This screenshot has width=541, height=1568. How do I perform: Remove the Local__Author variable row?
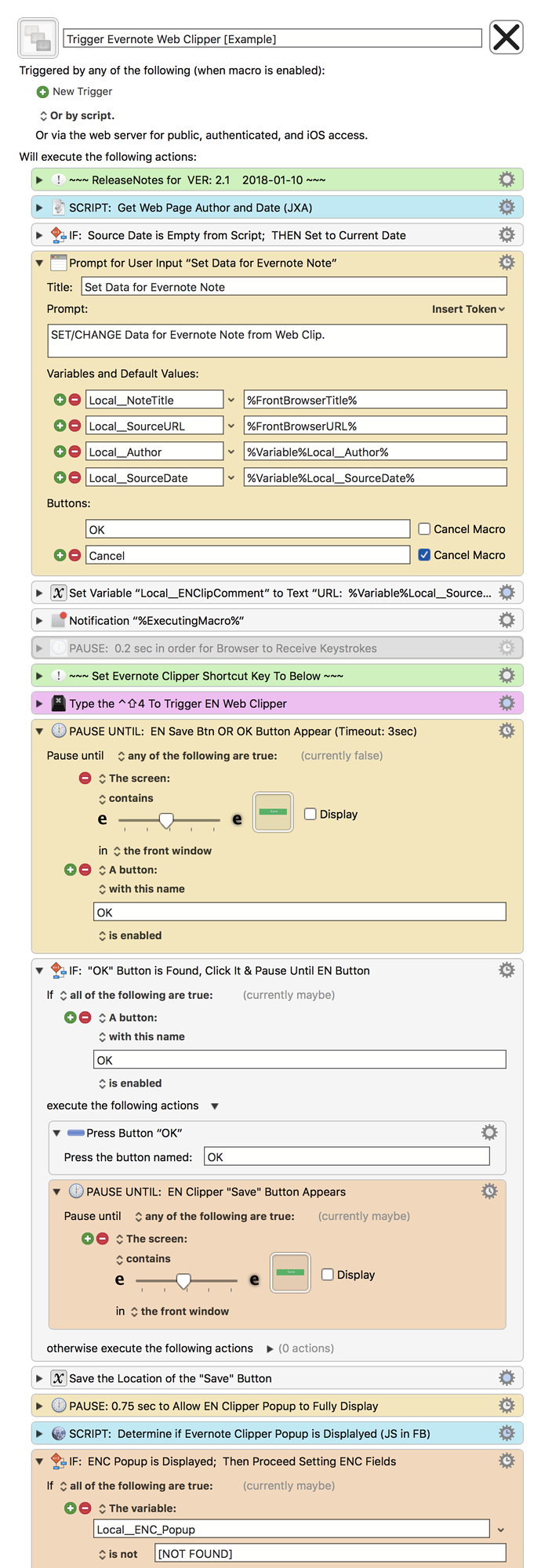point(74,452)
